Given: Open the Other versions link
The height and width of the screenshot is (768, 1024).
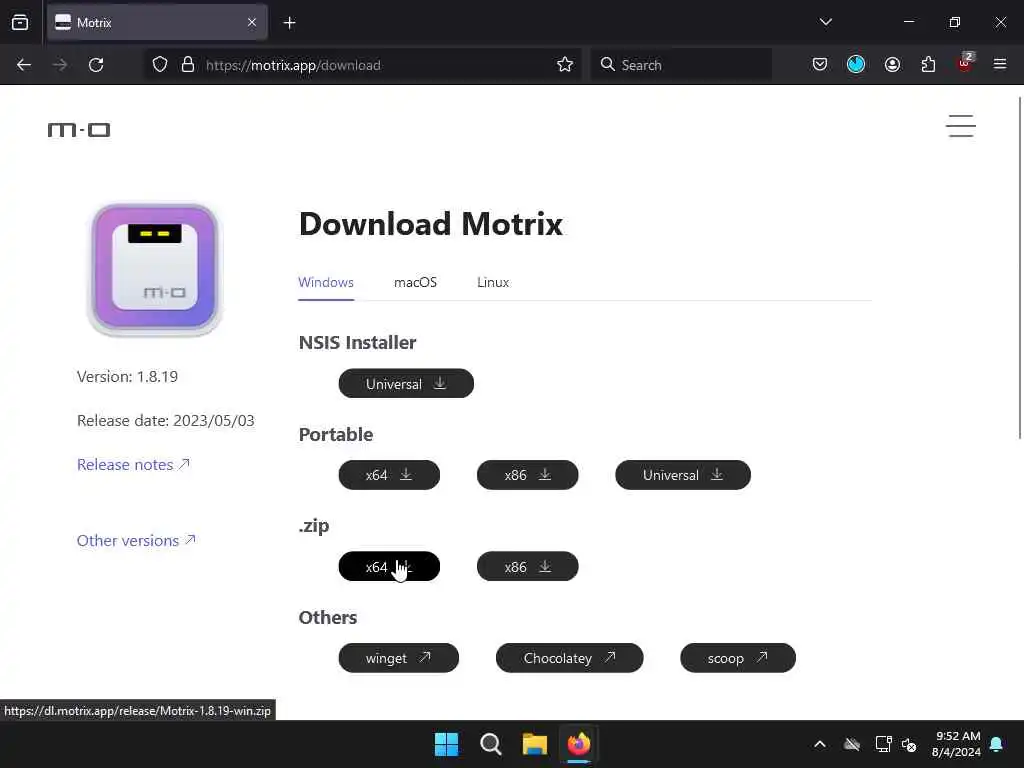Looking at the screenshot, I should tap(136, 541).
